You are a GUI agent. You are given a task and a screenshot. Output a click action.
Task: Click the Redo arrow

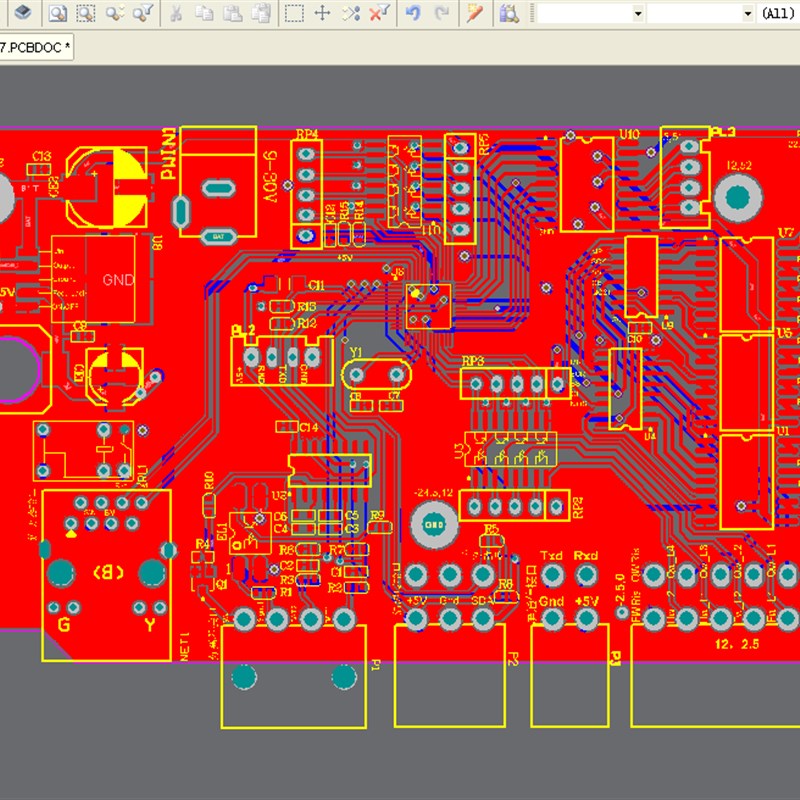[x=441, y=13]
